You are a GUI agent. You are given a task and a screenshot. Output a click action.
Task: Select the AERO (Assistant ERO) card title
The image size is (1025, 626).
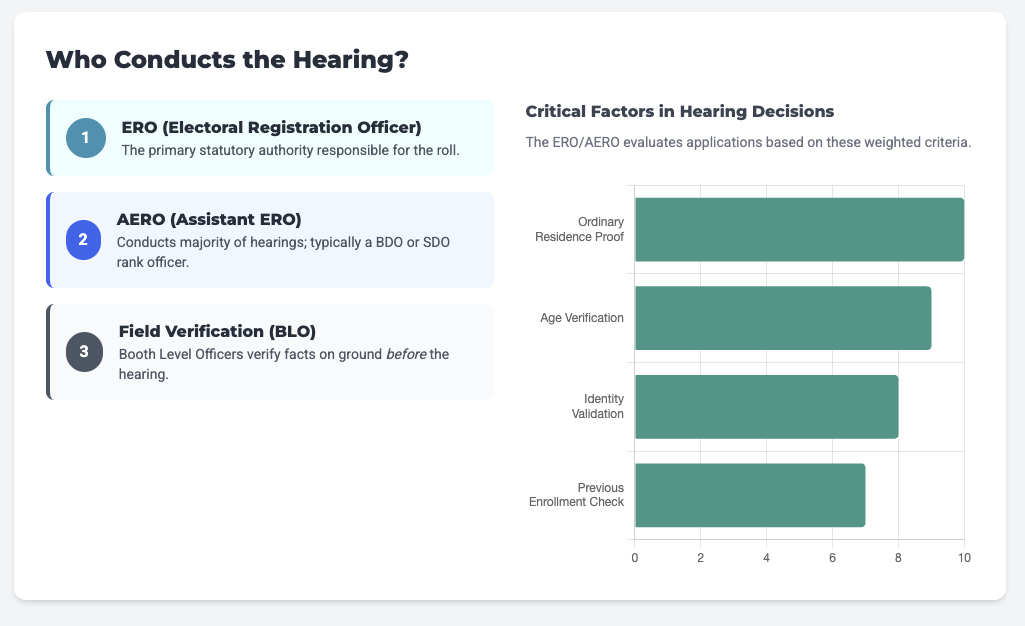click(209, 219)
